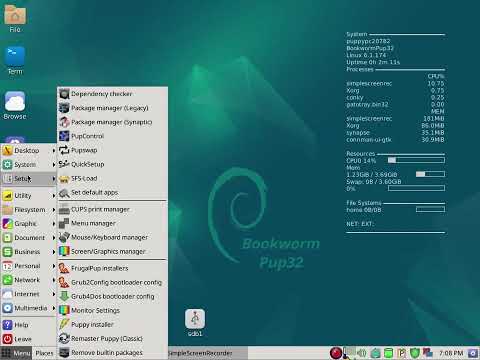
Task: Click the Menu manager icon
Action: [x=64, y=224]
